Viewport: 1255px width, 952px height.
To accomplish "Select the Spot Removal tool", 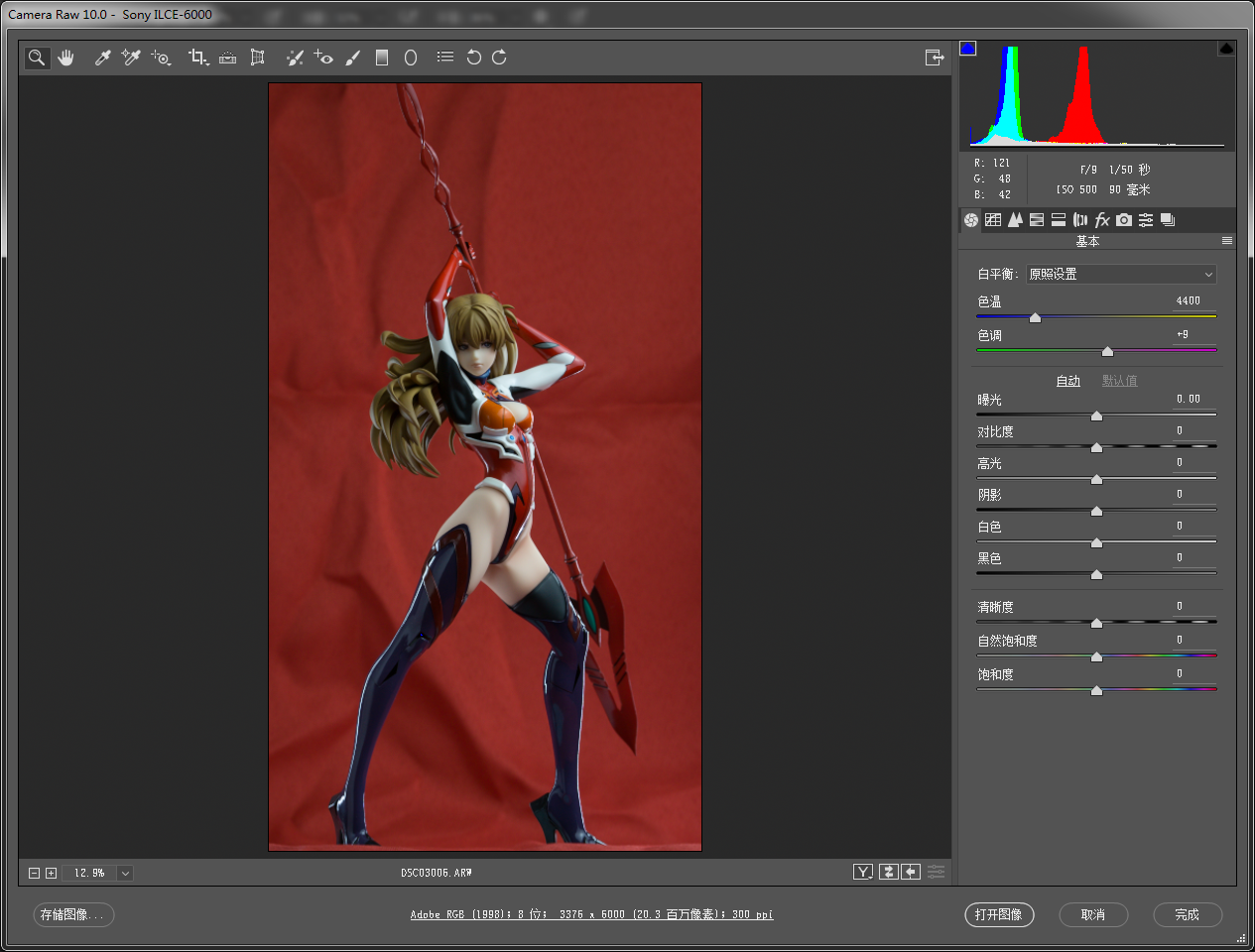I will click(295, 58).
